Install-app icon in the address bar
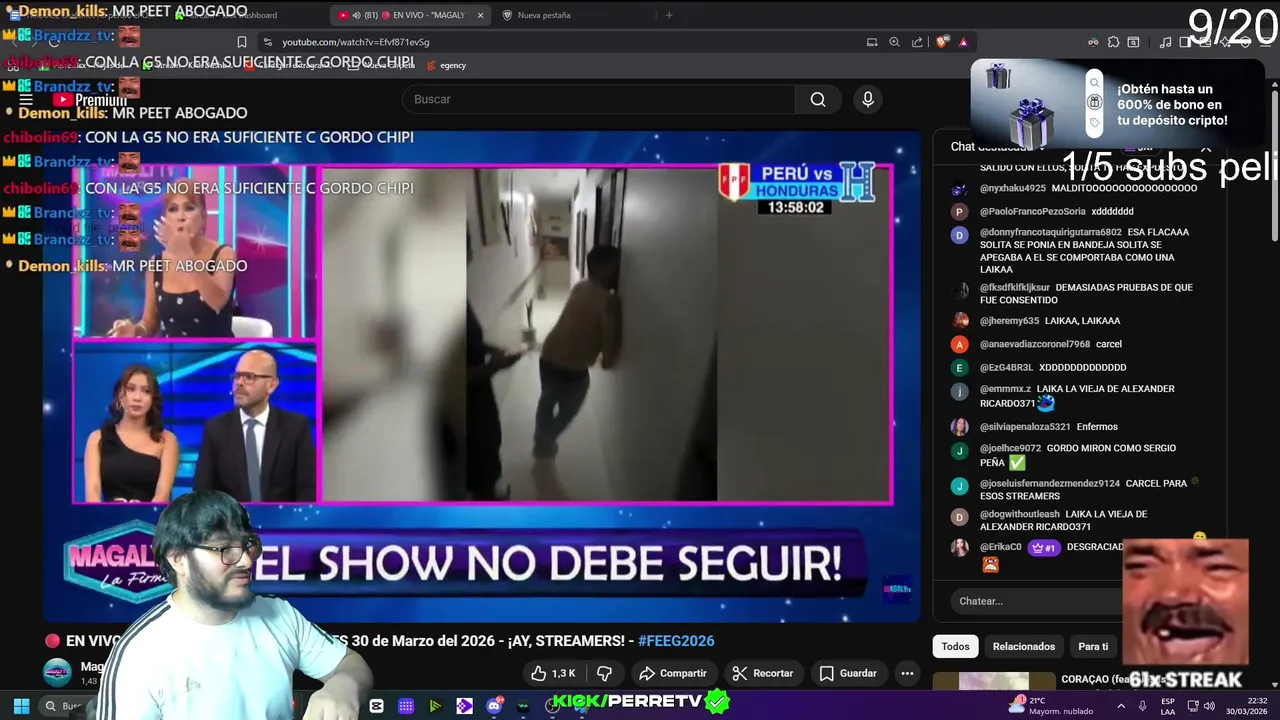 click(872, 42)
